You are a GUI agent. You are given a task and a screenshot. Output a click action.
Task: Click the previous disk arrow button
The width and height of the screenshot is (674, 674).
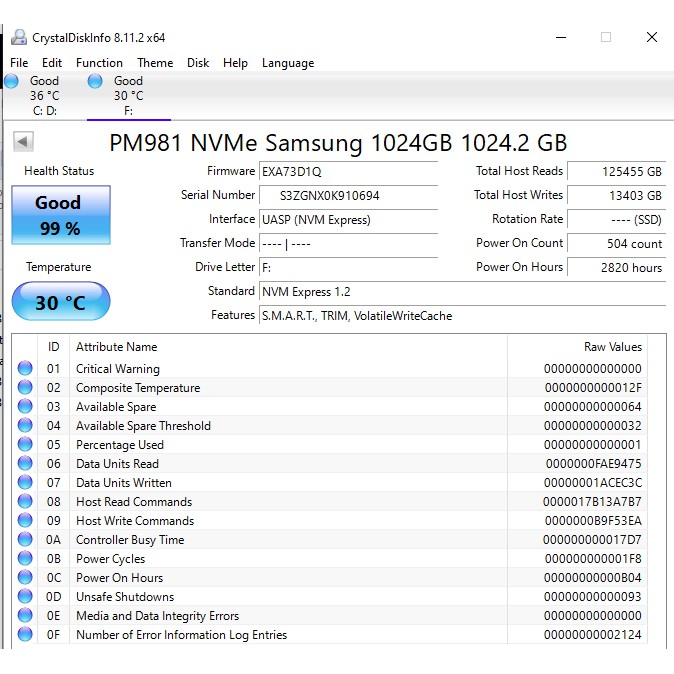(23, 141)
